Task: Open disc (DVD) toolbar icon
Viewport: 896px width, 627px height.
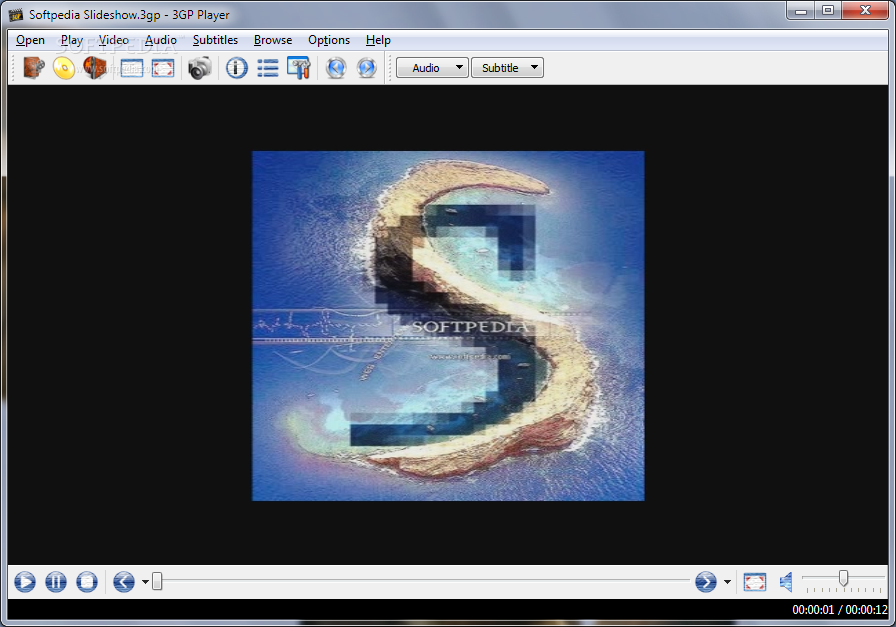Action: point(64,68)
